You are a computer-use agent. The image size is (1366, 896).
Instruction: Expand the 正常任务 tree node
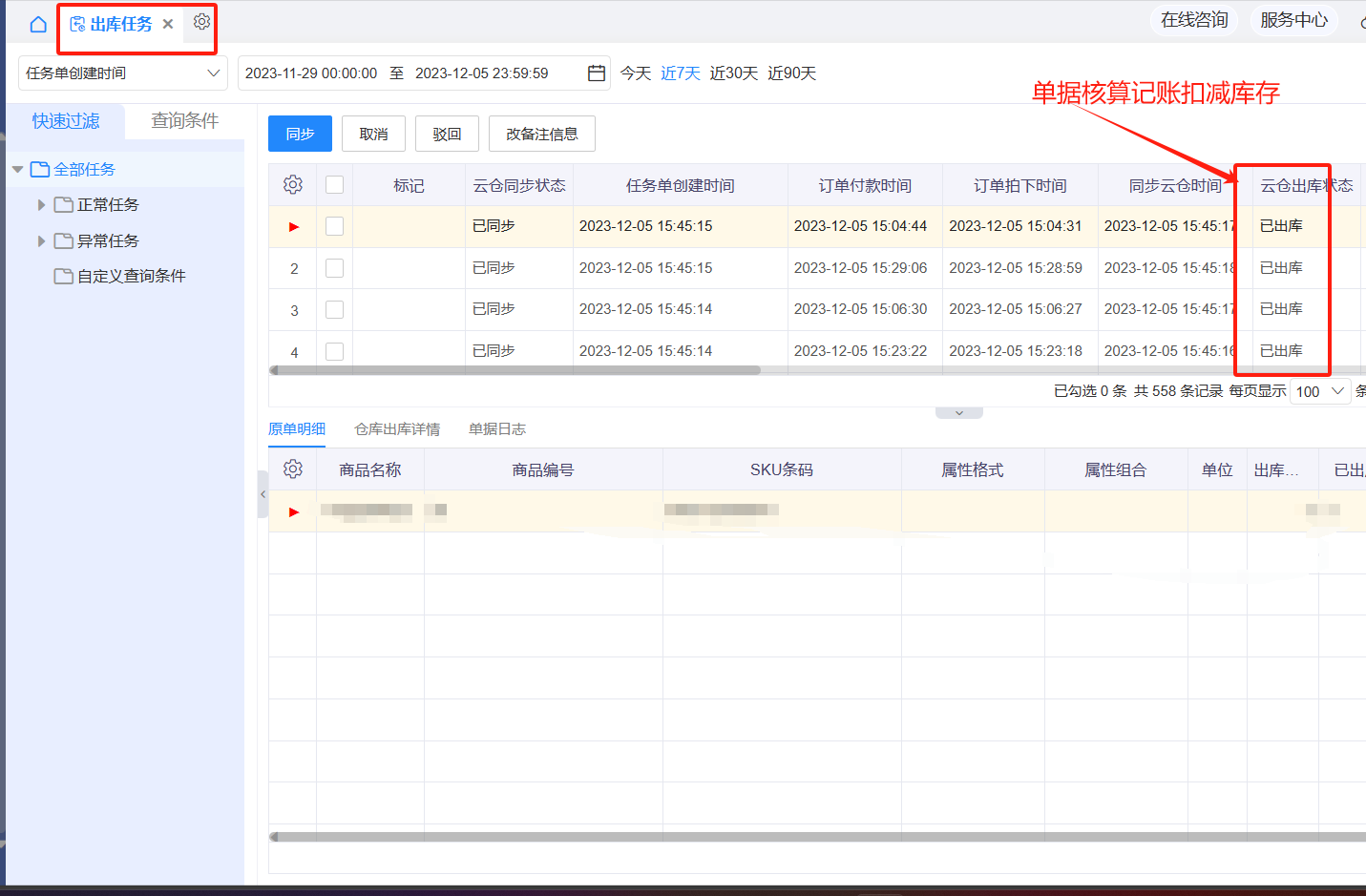(x=41, y=205)
